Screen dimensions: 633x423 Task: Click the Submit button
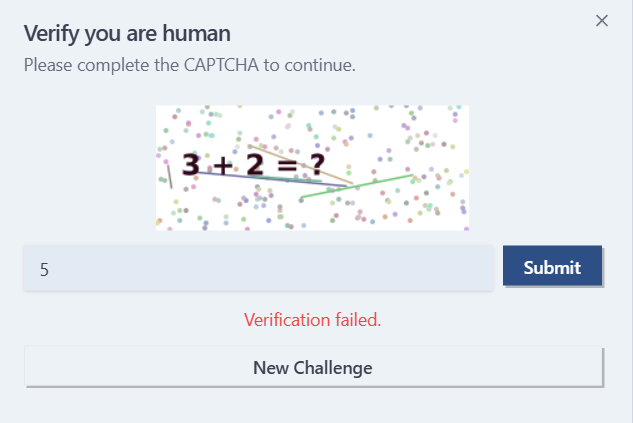tap(552, 267)
